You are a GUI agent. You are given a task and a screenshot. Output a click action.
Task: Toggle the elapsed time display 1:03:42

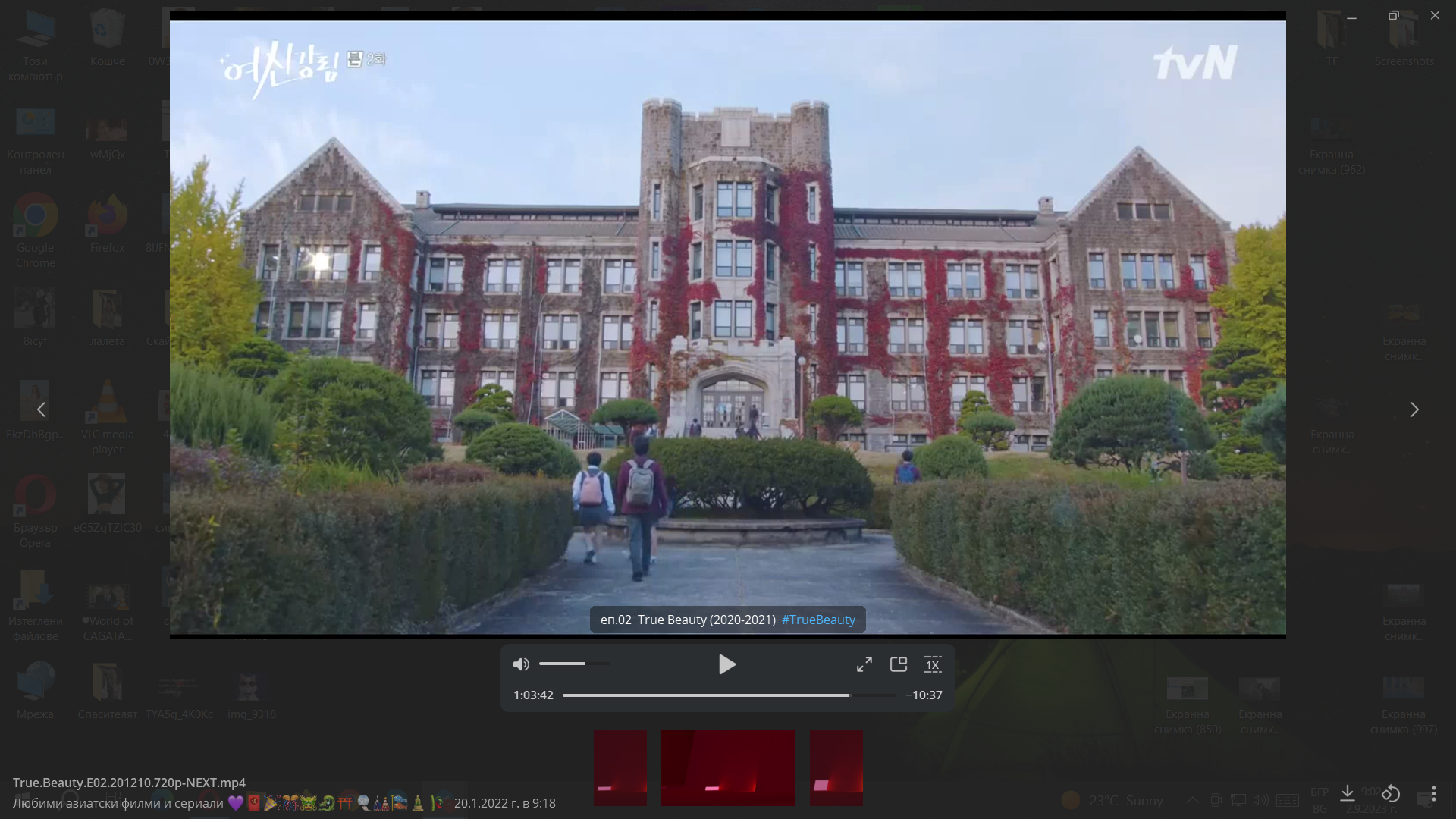[533, 695]
